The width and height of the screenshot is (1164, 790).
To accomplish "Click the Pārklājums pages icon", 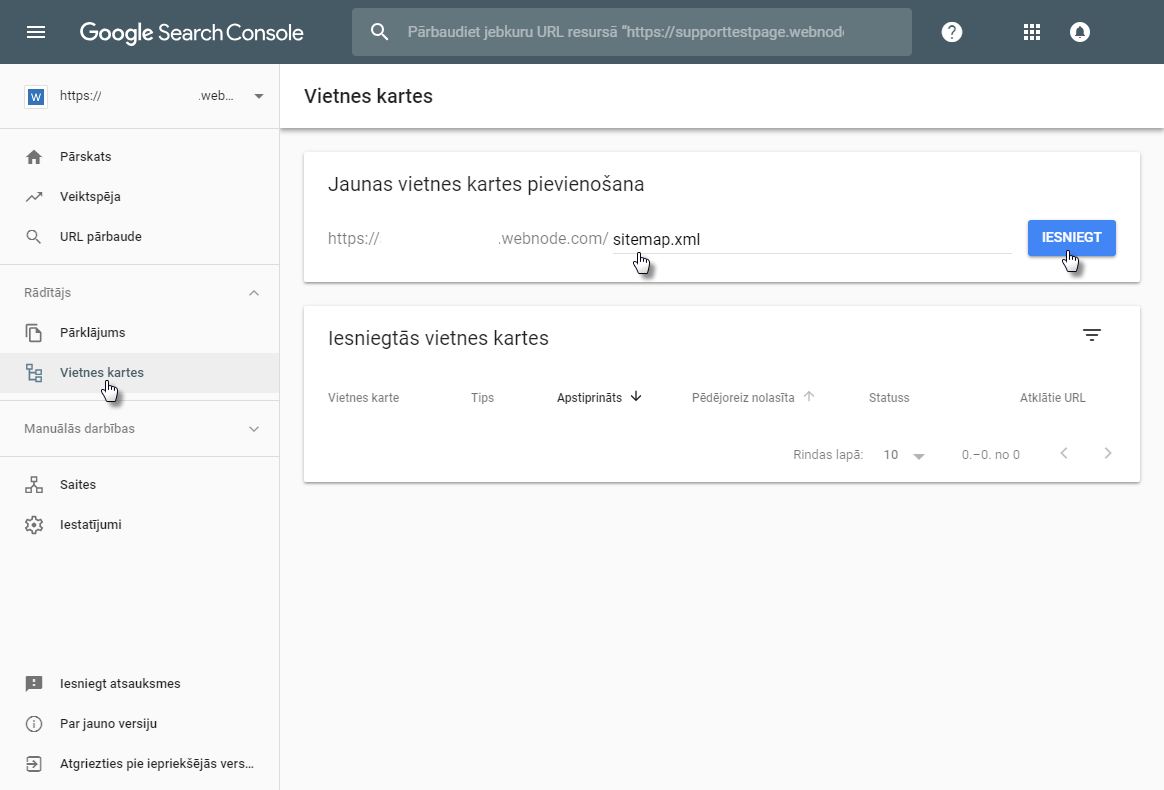I will click(34, 333).
